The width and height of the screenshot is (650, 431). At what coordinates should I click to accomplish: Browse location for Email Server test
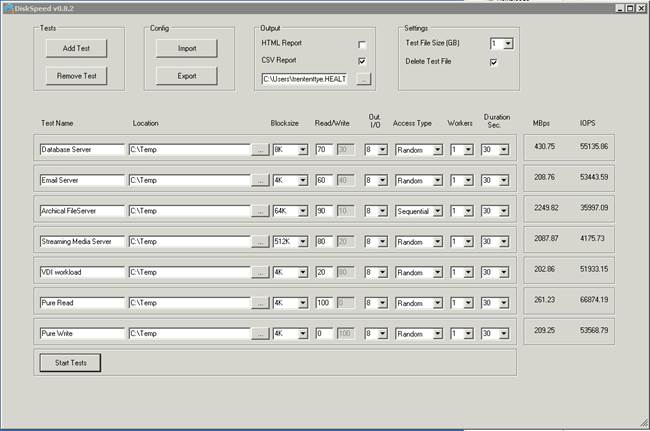tap(259, 181)
